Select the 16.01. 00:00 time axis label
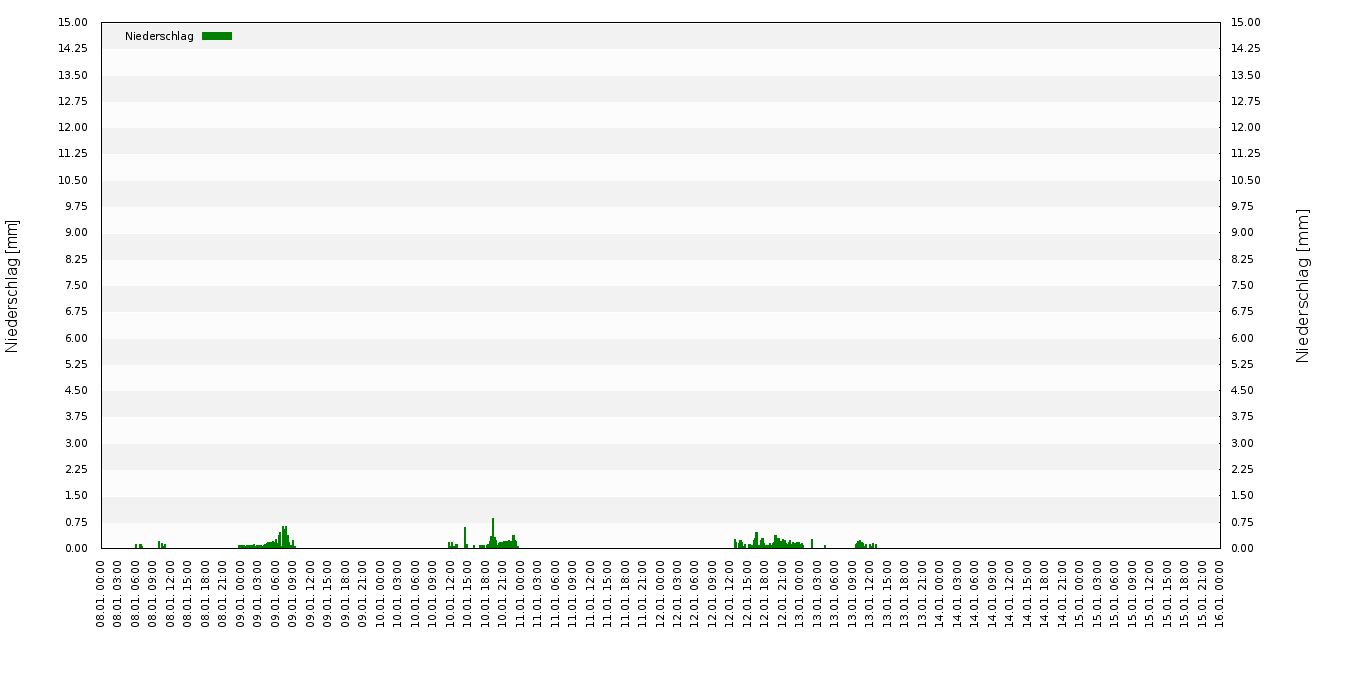The height and width of the screenshot is (700, 1350). 1220,594
